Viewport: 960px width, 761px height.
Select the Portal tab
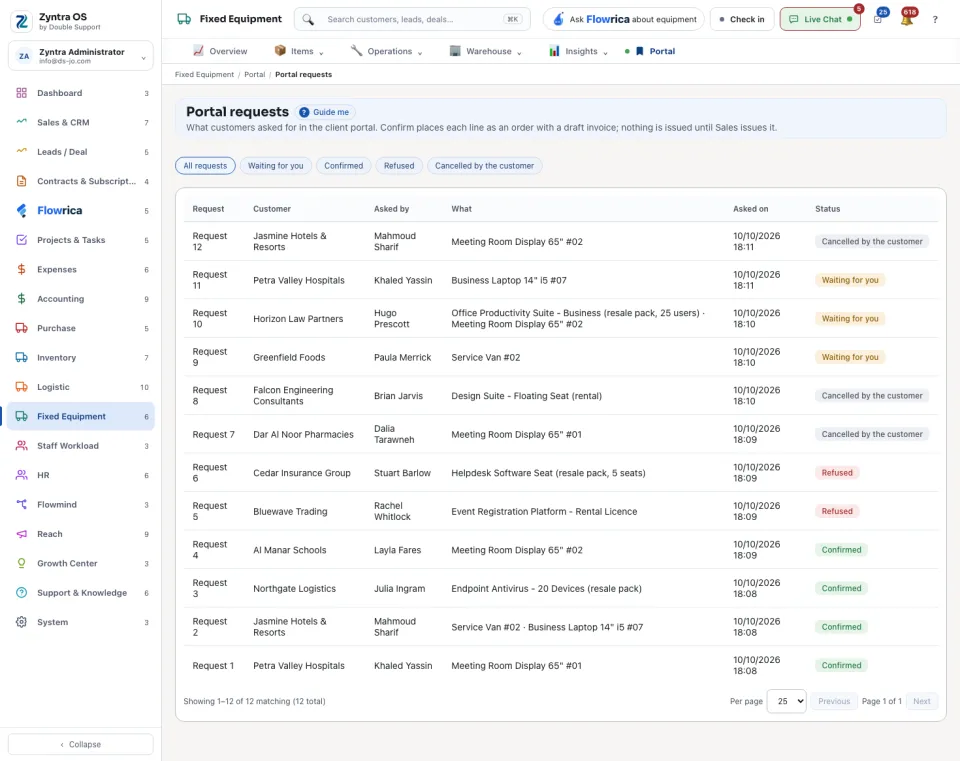click(x=654, y=51)
